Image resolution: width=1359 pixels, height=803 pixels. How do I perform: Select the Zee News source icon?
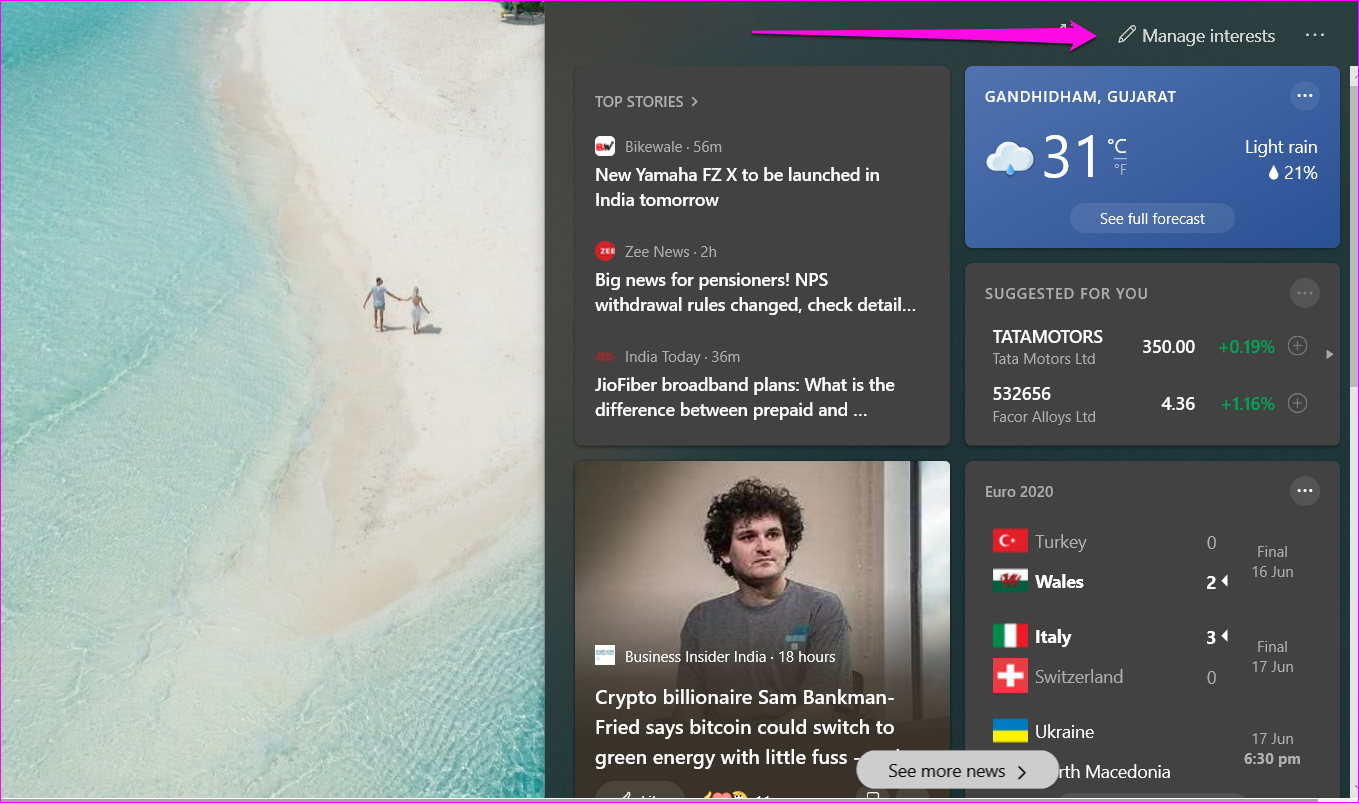pos(604,251)
